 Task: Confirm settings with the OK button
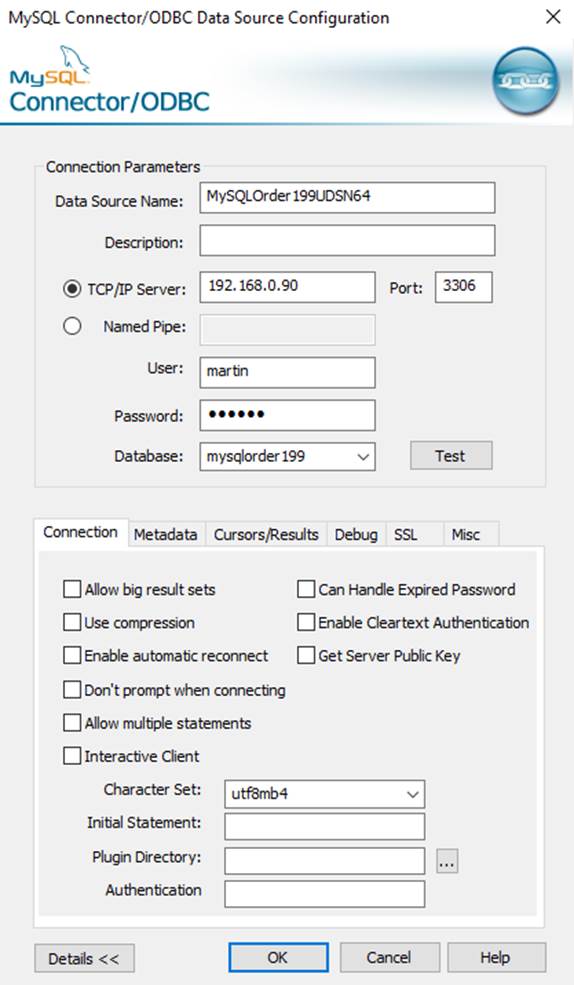pos(278,957)
